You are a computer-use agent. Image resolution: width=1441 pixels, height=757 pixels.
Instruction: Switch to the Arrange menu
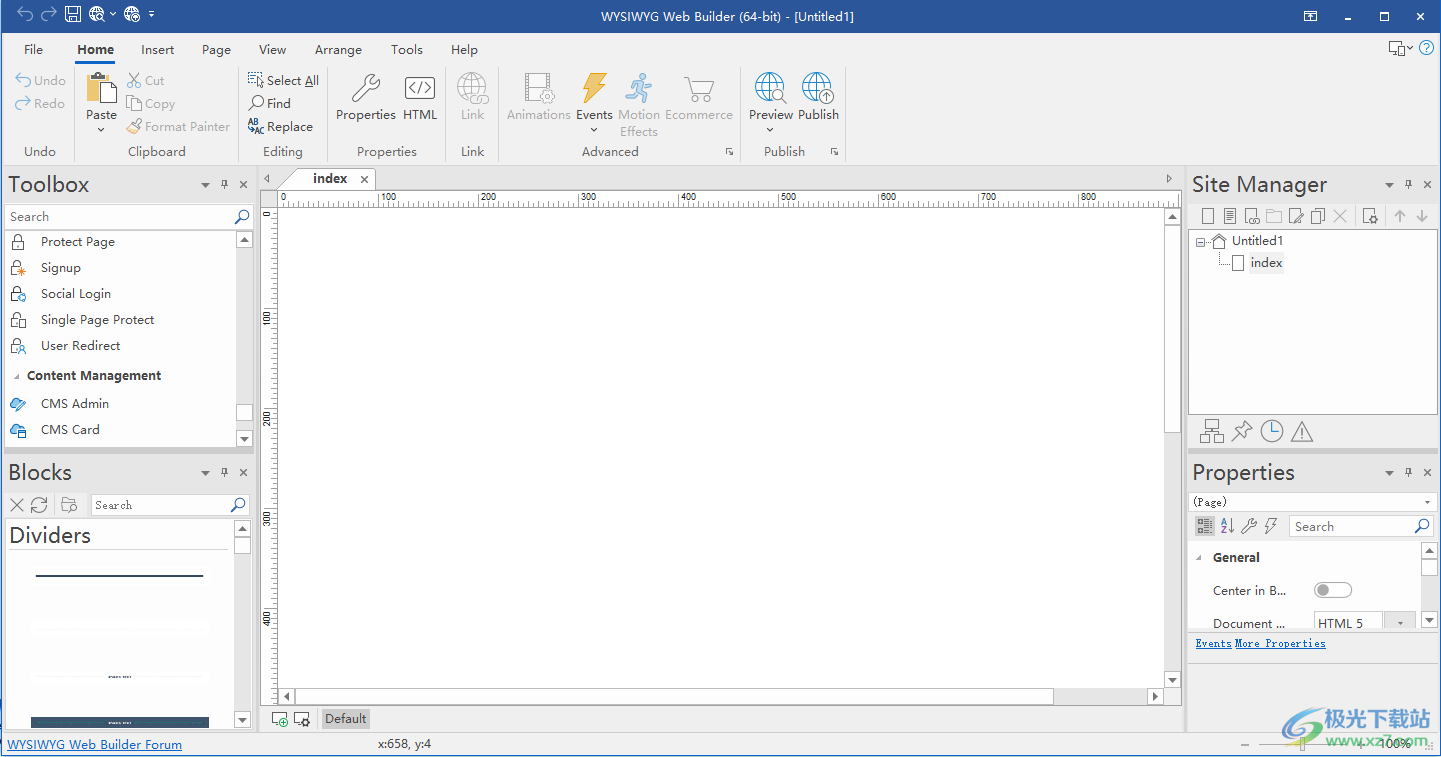338,49
